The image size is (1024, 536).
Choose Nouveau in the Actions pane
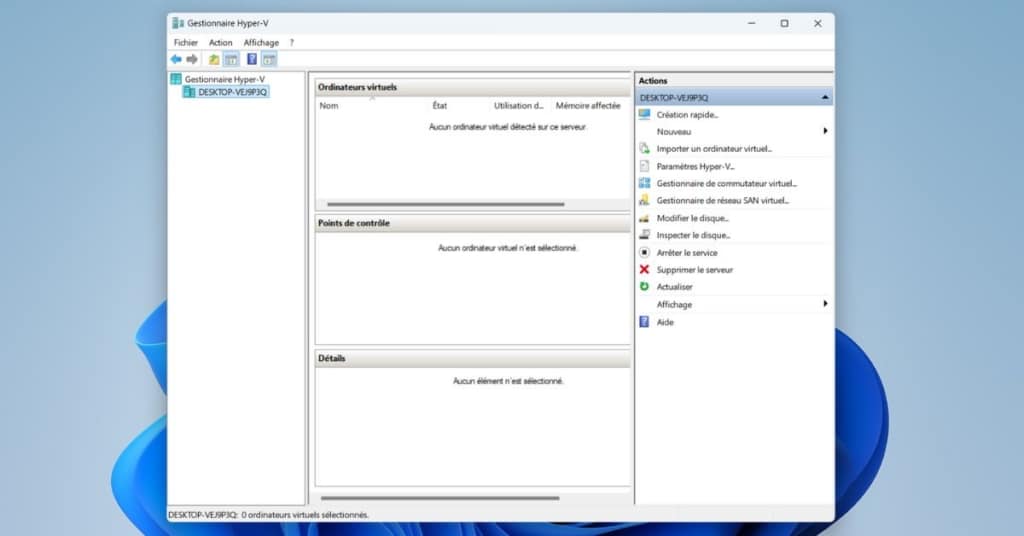pos(673,132)
